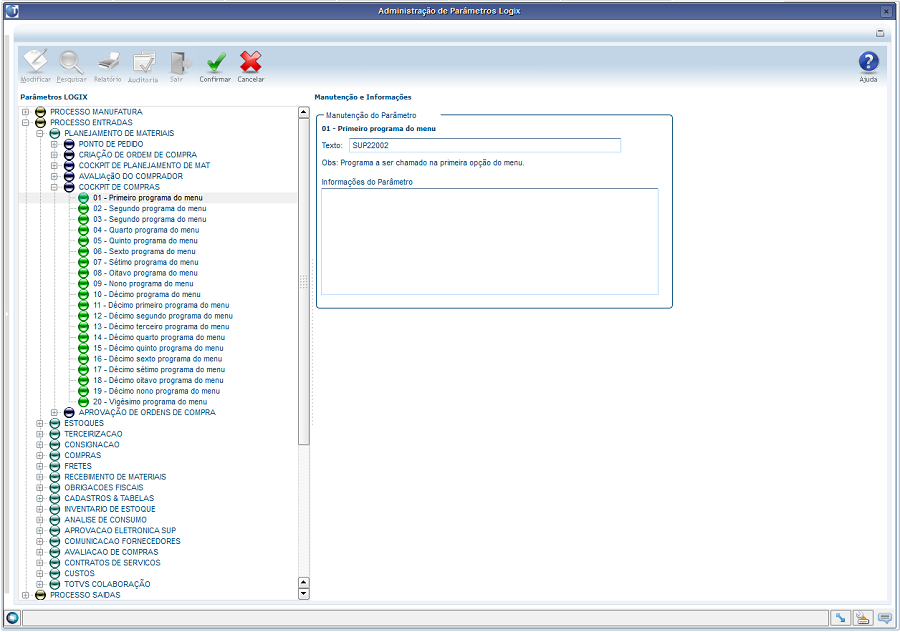Screen dimensions: 900x632
Task: Click the Texto field containing SUP22002
Action: click(x=484, y=145)
